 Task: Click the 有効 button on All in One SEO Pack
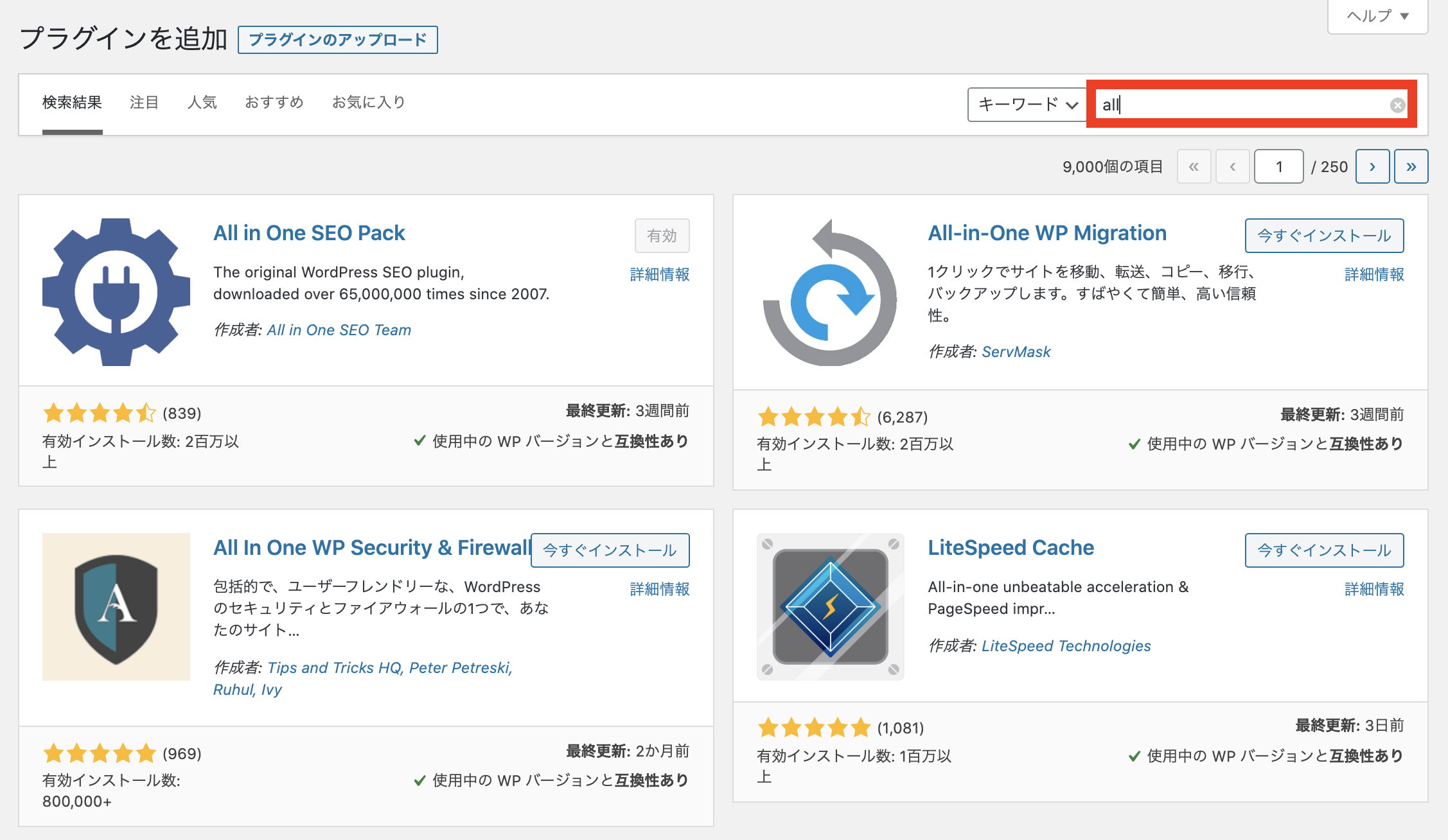click(x=662, y=236)
